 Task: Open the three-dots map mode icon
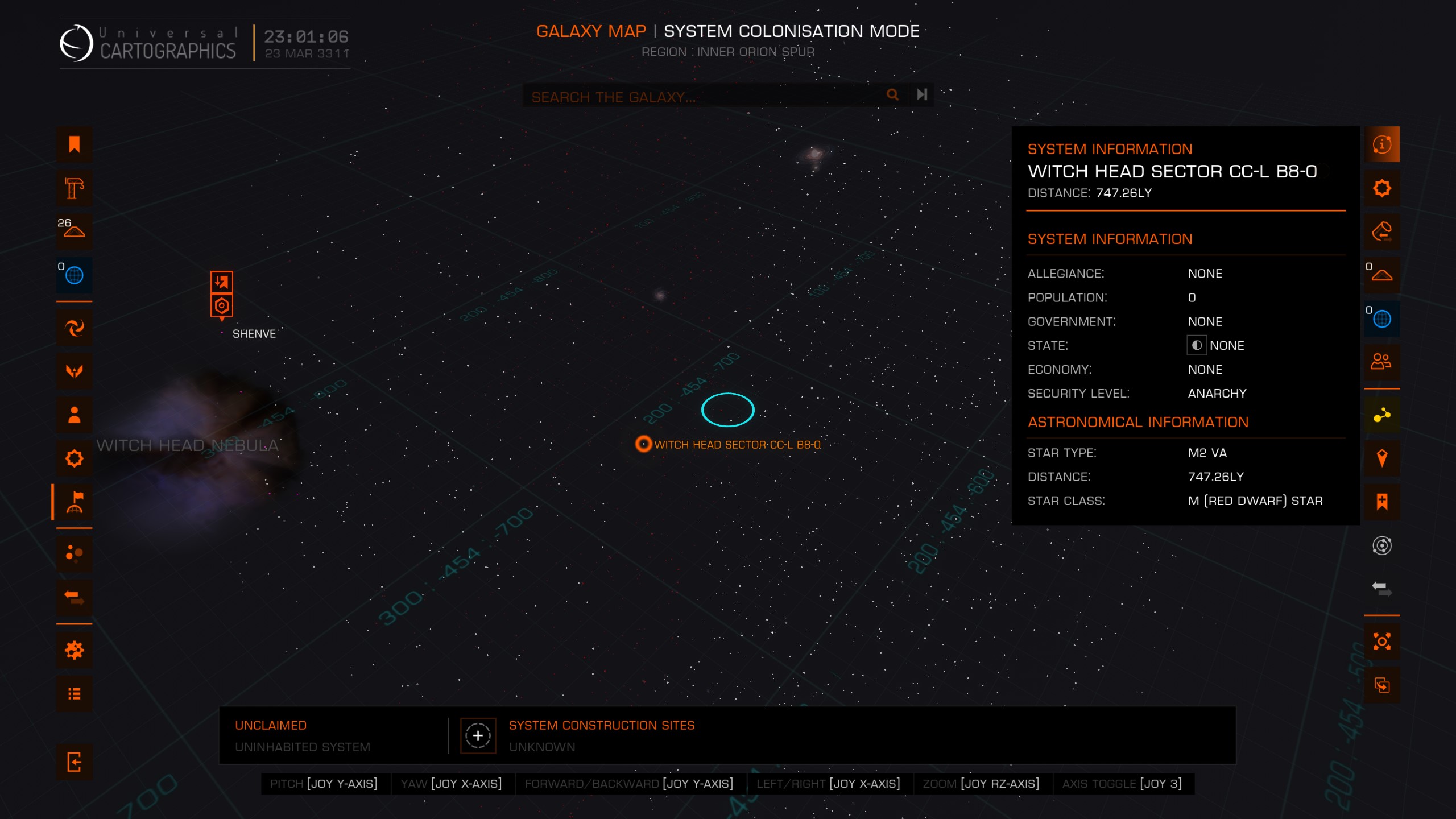point(74,553)
